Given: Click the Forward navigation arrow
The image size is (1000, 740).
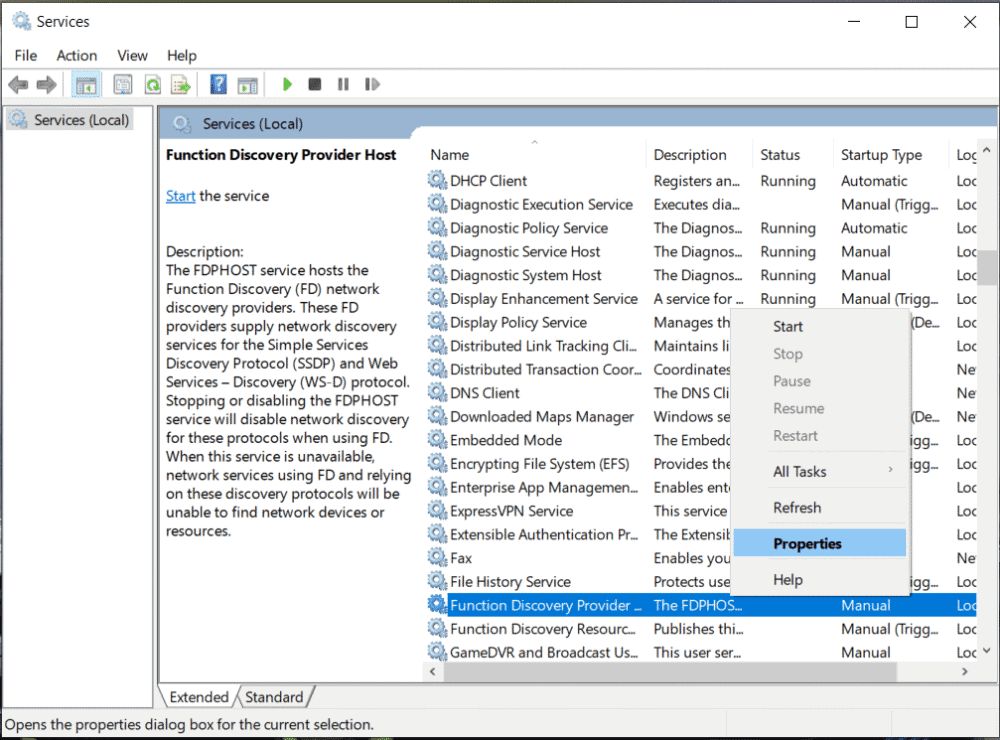Looking at the screenshot, I should click(46, 84).
